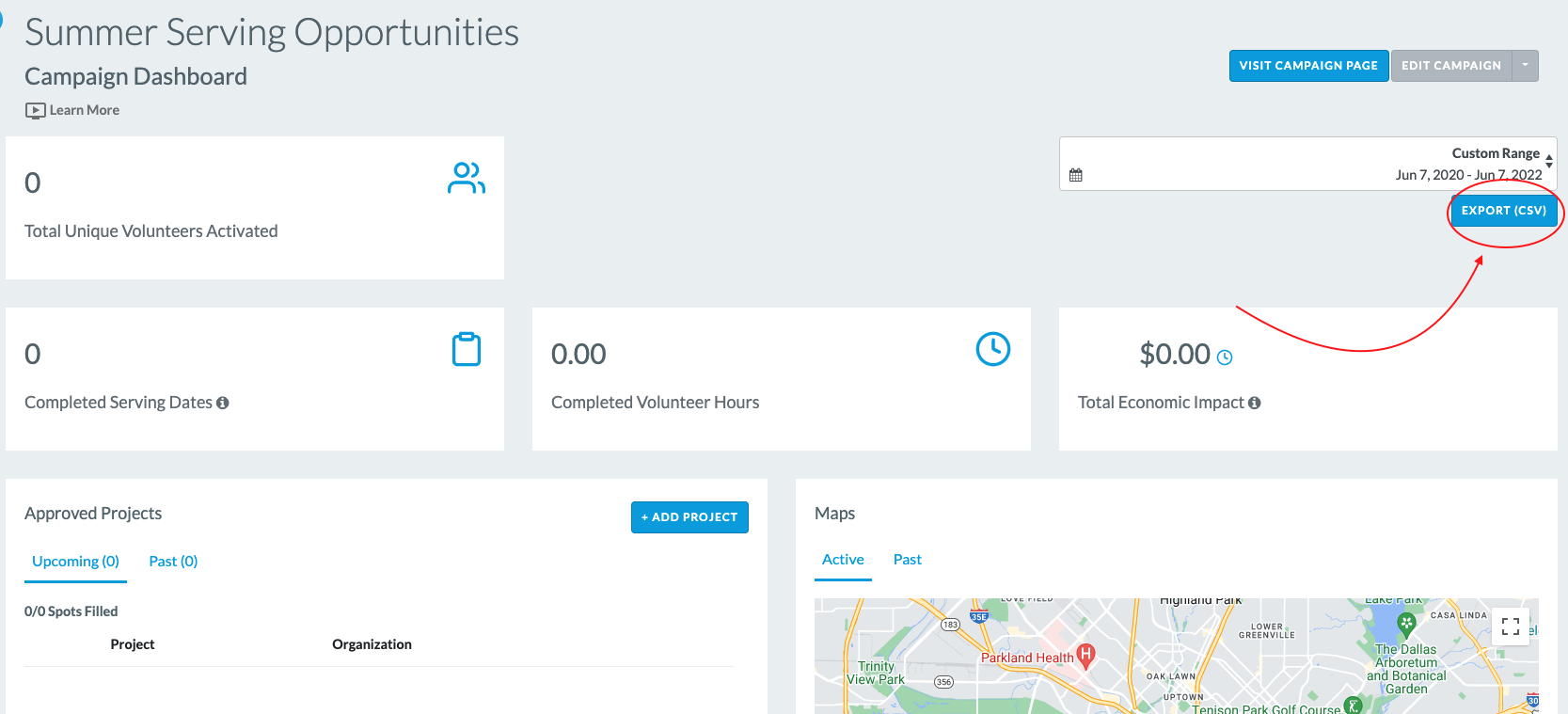Open the Custom Range date selector
Image resolution: width=1568 pixels, height=714 pixels.
coord(1308,164)
